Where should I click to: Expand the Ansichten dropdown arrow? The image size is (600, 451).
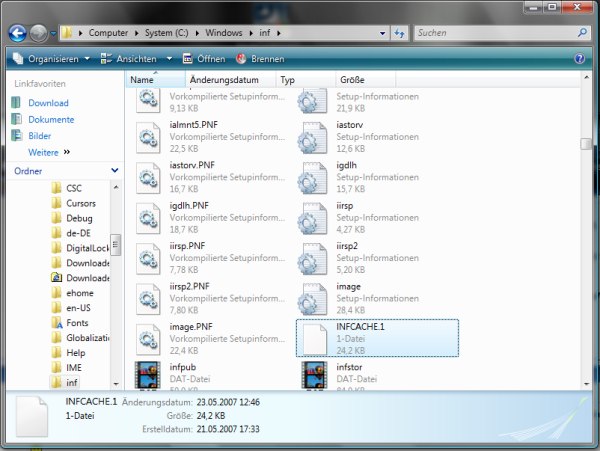(x=169, y=59)
